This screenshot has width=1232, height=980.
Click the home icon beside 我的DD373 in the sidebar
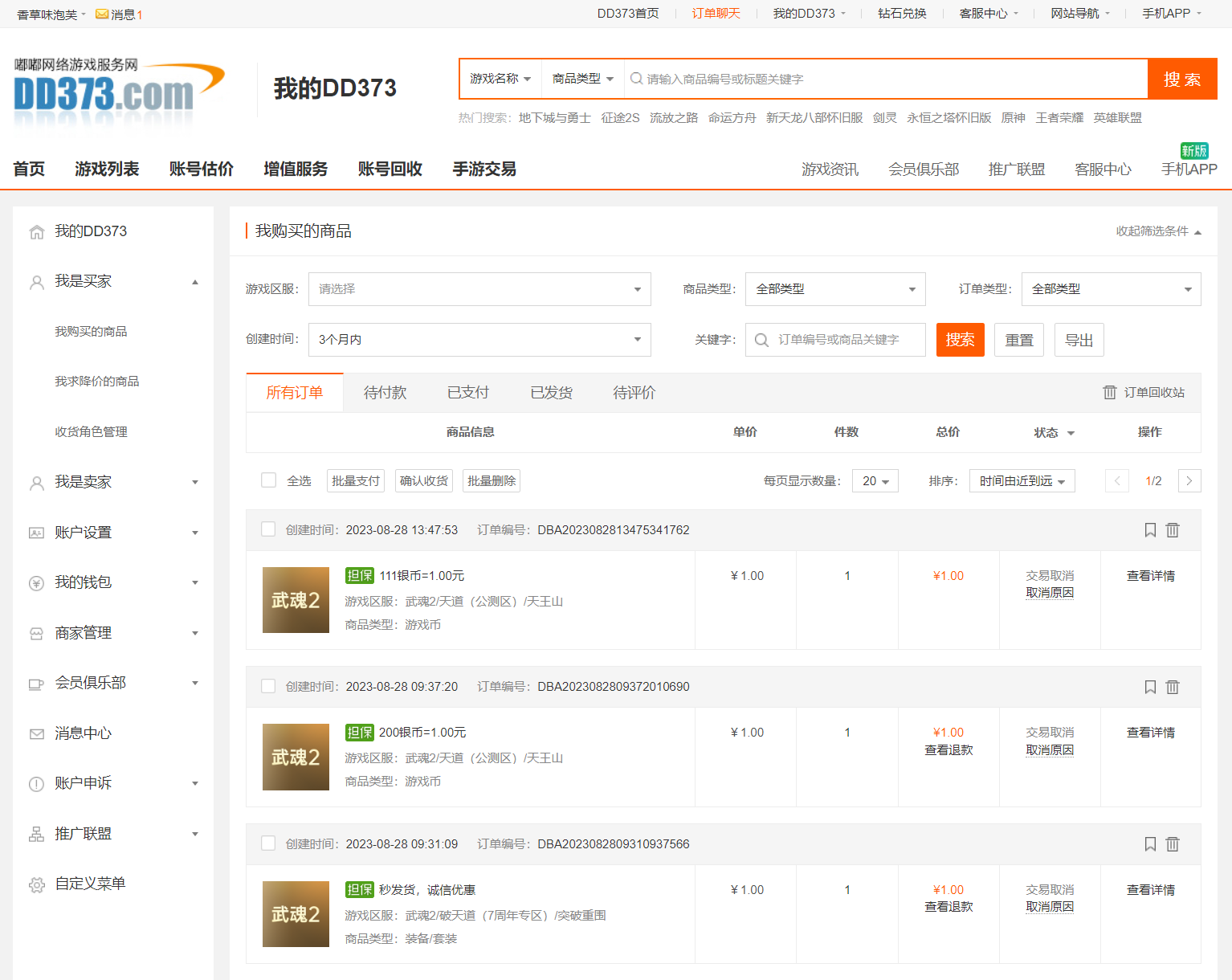click(36, 232)
